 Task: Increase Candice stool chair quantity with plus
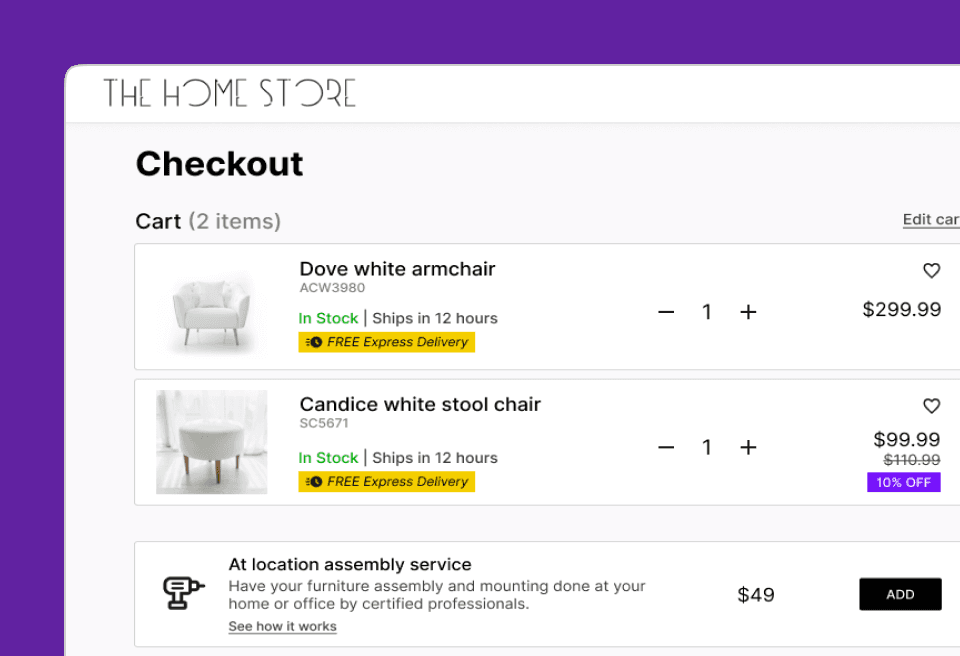click(x=748, y=447)
